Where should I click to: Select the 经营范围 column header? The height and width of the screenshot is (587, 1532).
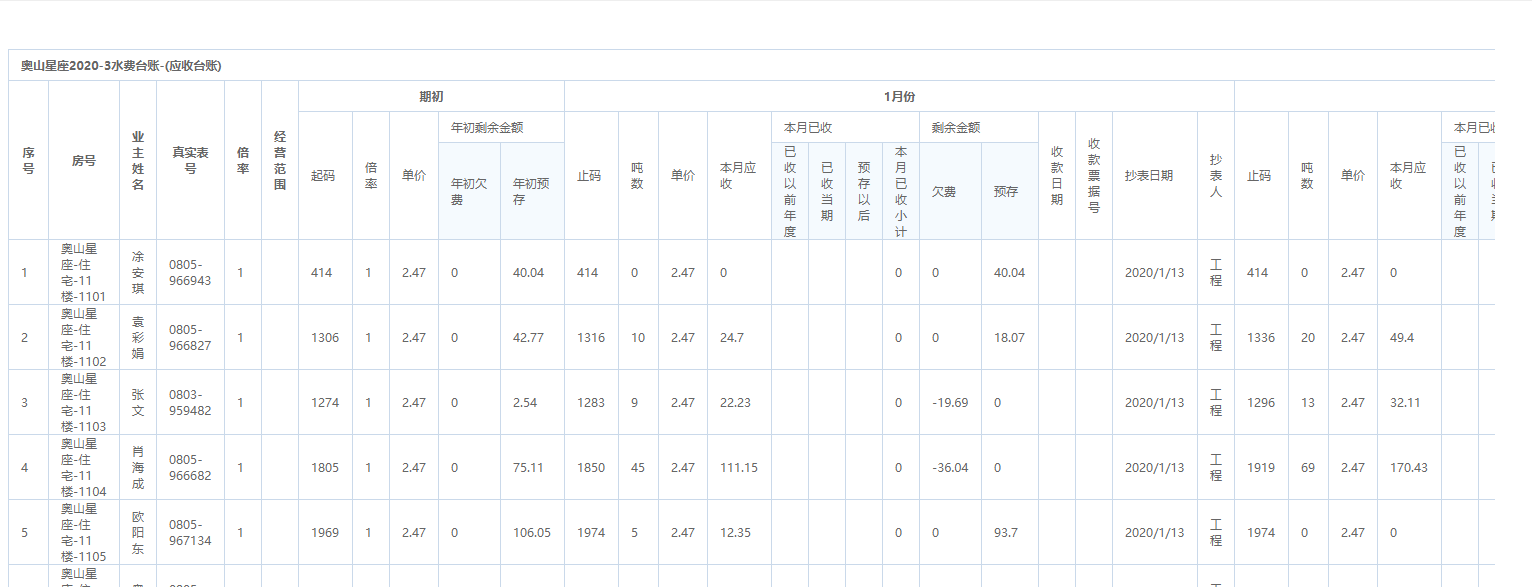tap(280, 160)
